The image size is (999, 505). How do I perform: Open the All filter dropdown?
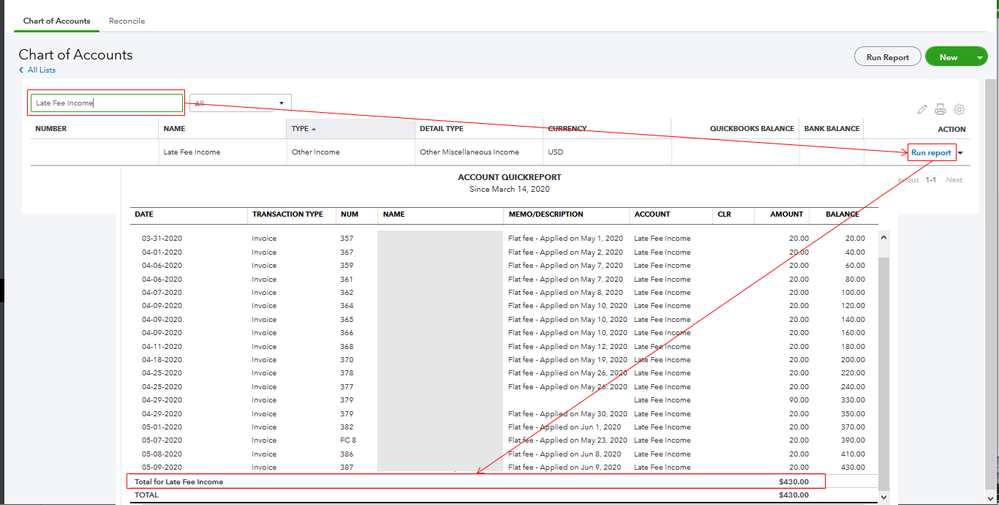tap(240, 103)
